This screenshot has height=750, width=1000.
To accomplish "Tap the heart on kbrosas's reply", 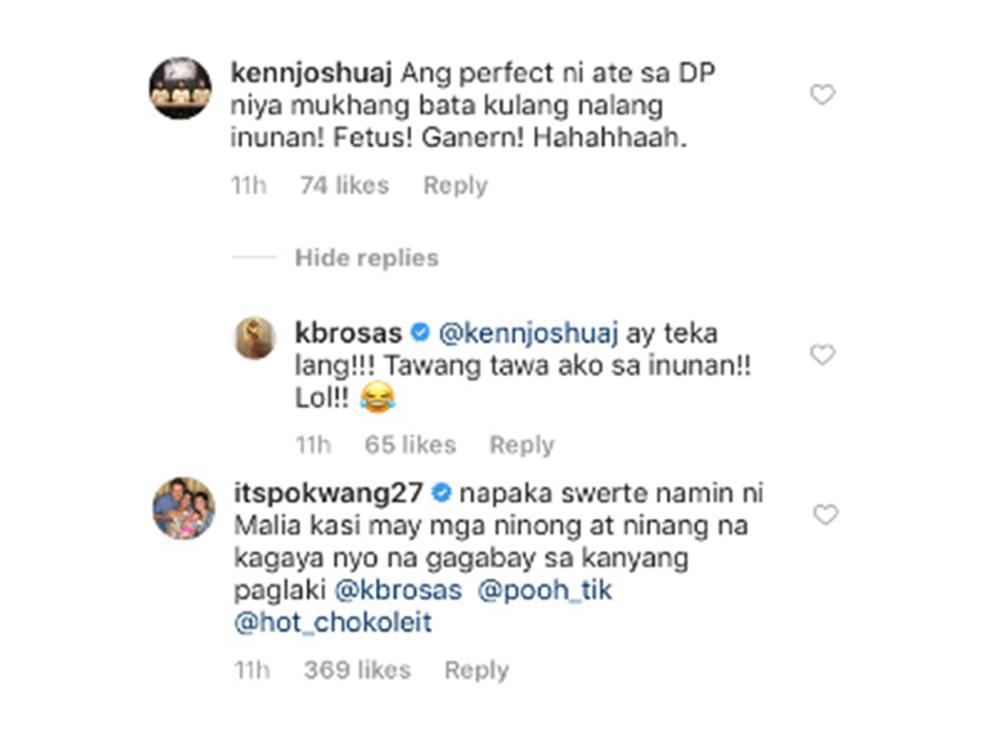I will (822, 355).
